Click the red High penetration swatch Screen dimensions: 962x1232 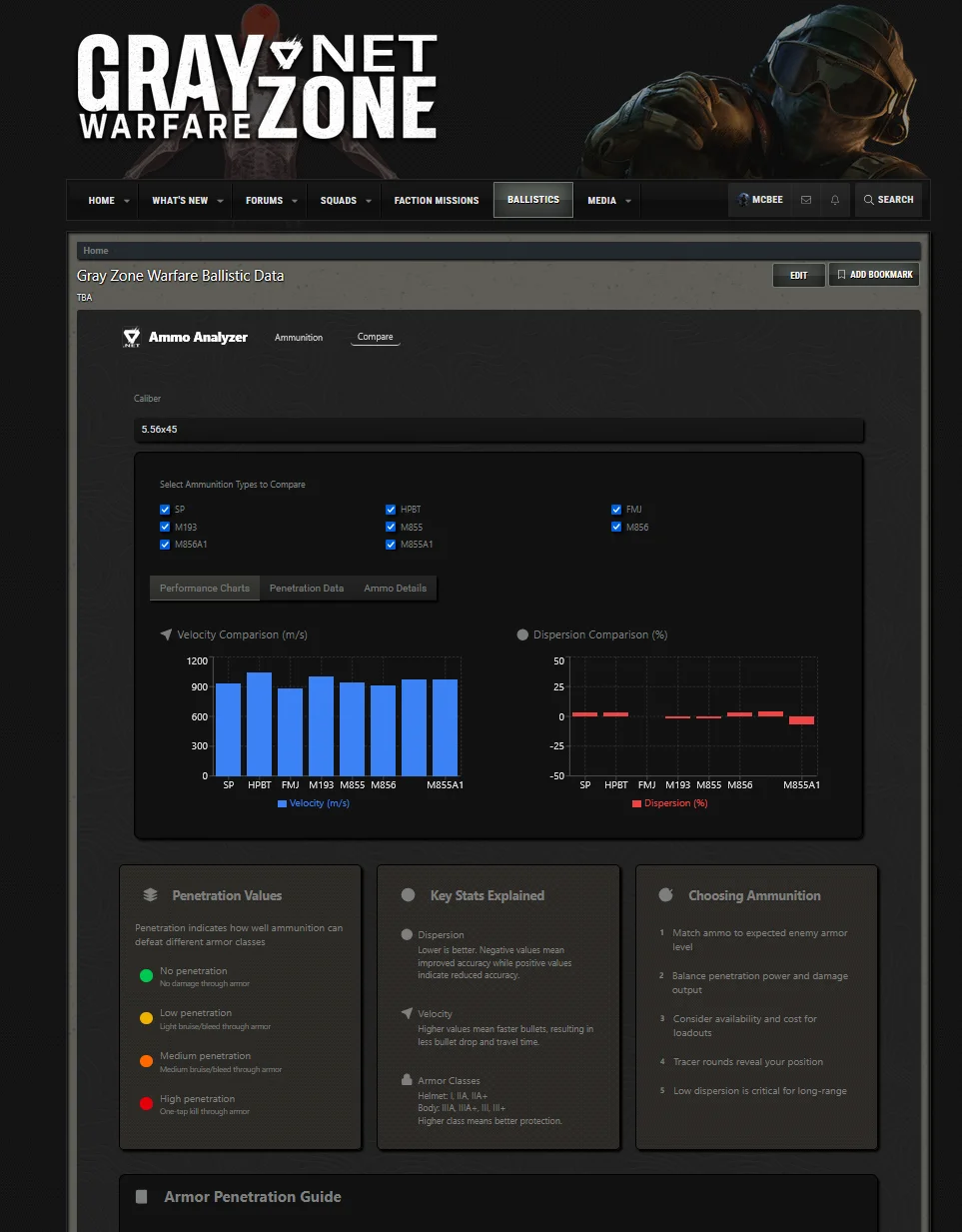point(146,1104)
